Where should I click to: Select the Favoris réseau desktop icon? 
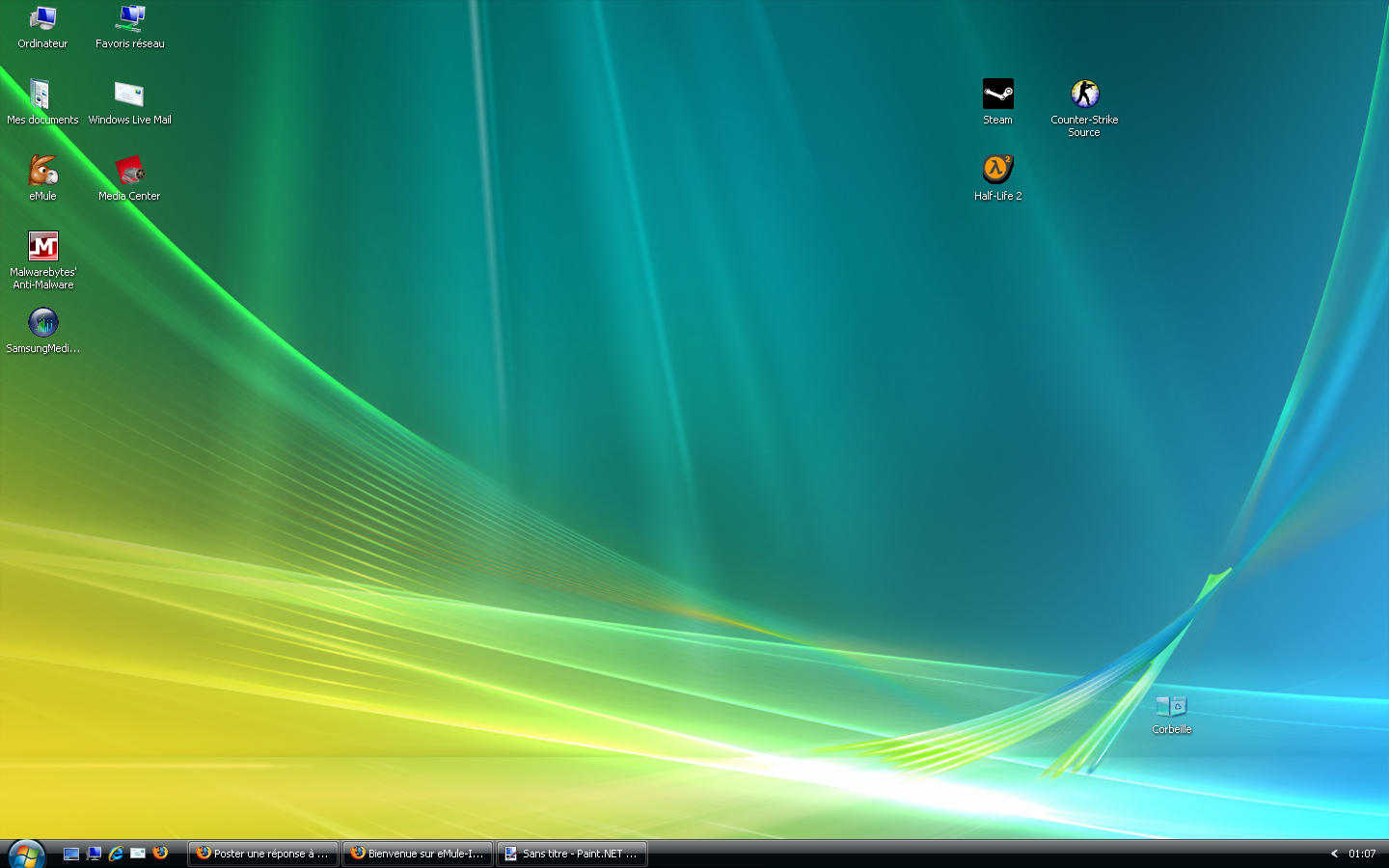point(130,27)
